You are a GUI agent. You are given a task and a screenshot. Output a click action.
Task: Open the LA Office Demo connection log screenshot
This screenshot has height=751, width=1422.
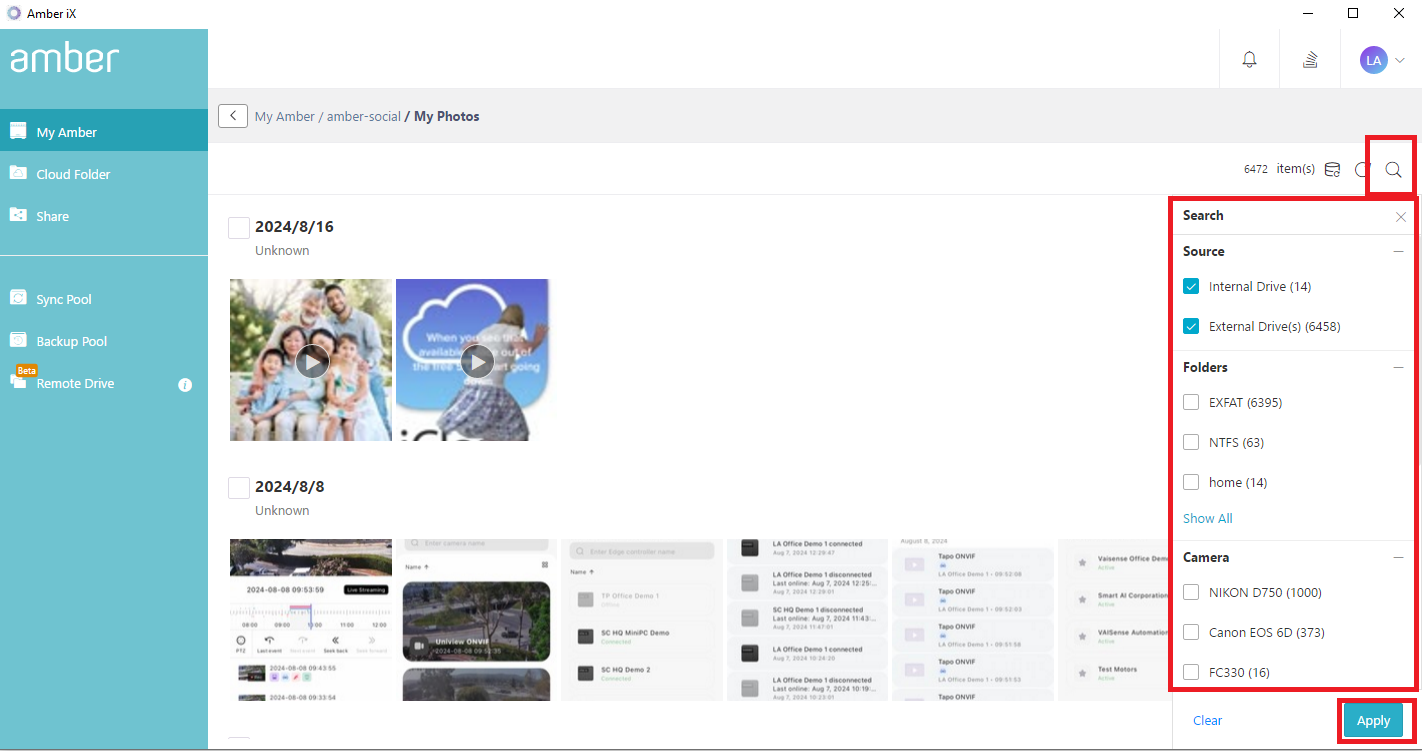tap(809, 620)
